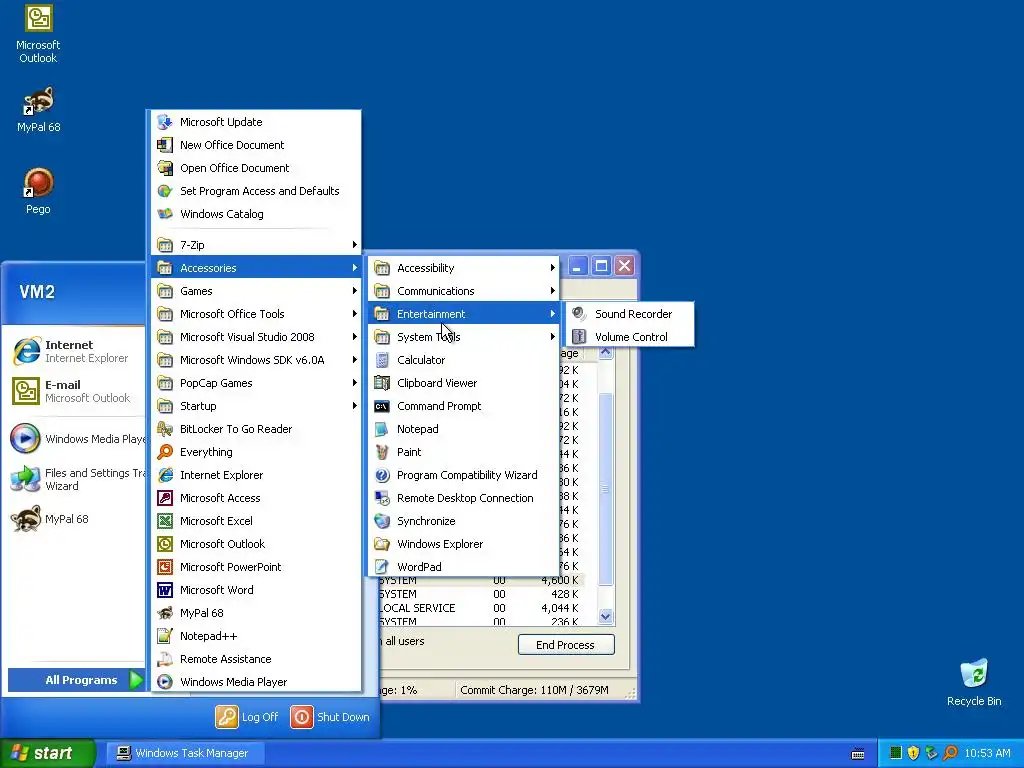This screenshot has height=768, width=1024.
Task: Expand the Communications submenu
Action: click(463, 291)
